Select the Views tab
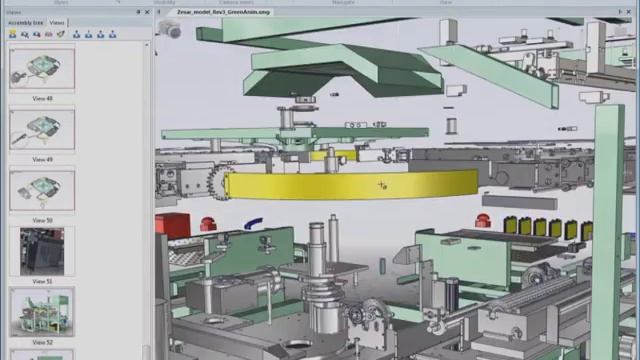This screenshot has width=640, height=360. click(57, 23)
